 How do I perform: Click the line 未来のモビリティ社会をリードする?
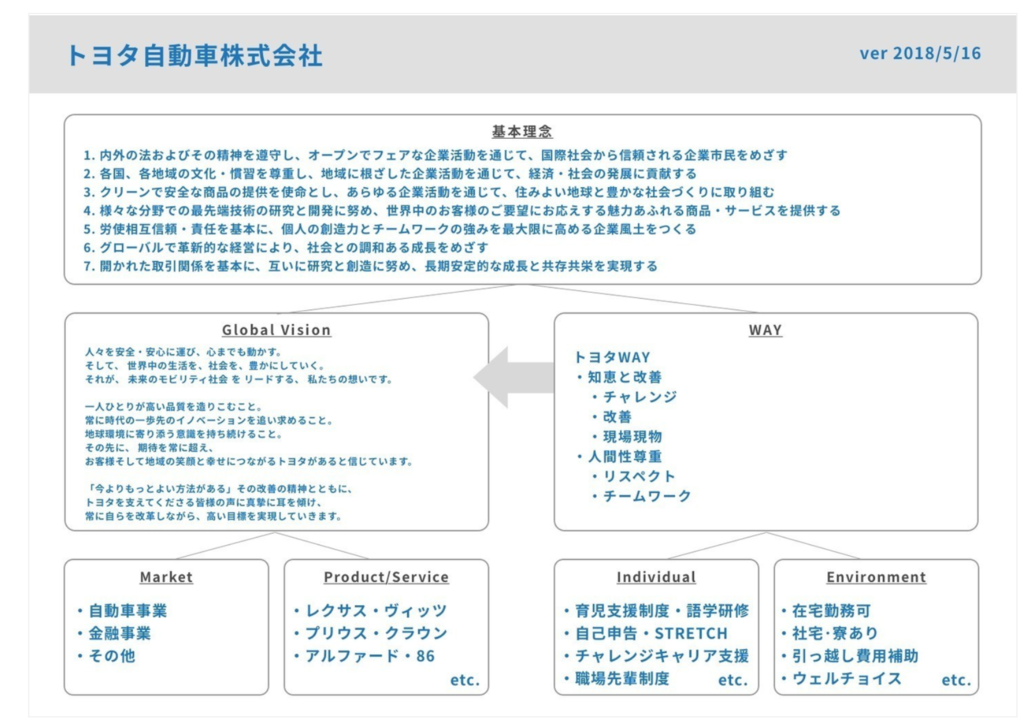[x=238, y=379]
